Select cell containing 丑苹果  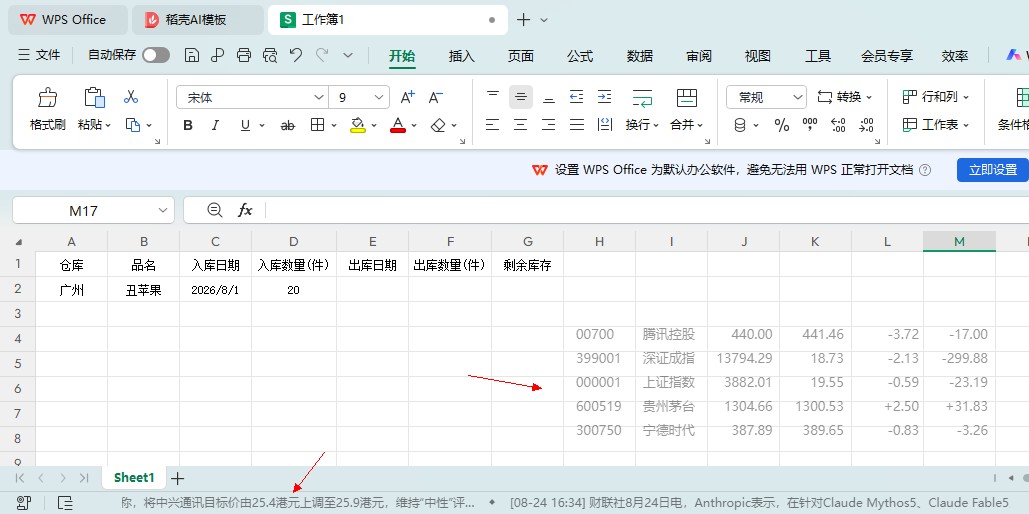pyautogui.click(x=144, y=289)
